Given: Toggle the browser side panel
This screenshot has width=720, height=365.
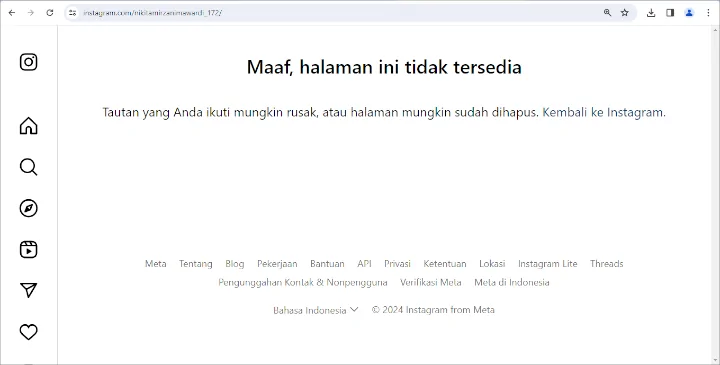Looking at the screenshot, I should pos(670,13).
